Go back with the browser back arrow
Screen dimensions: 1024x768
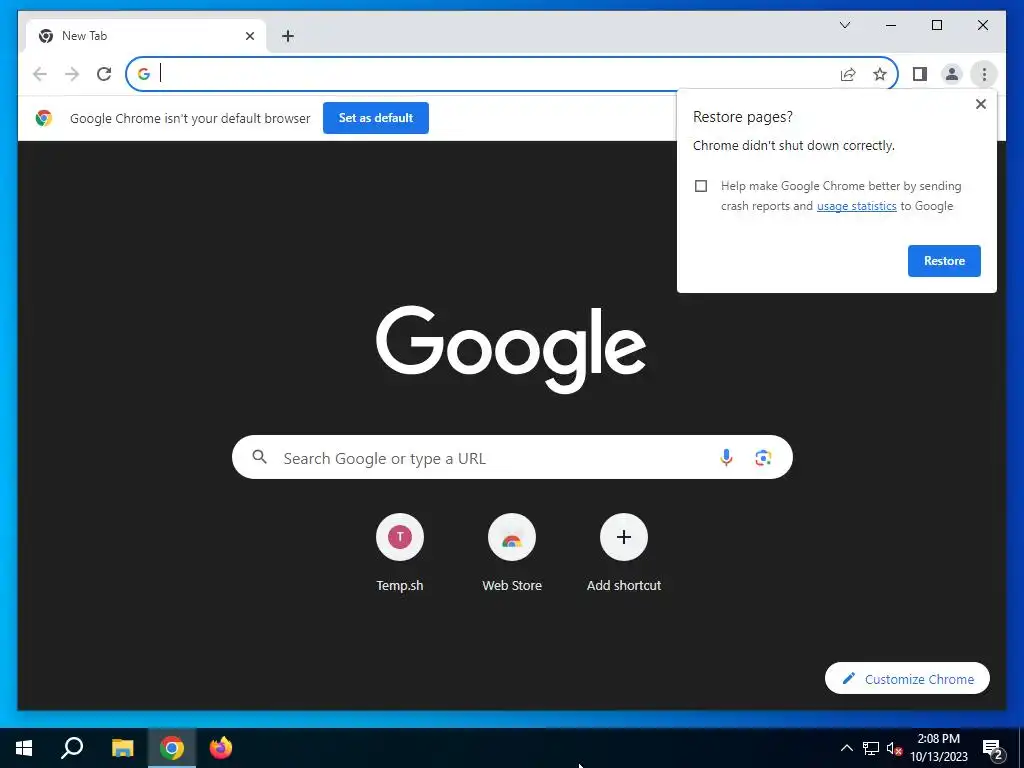coord(40,74)
